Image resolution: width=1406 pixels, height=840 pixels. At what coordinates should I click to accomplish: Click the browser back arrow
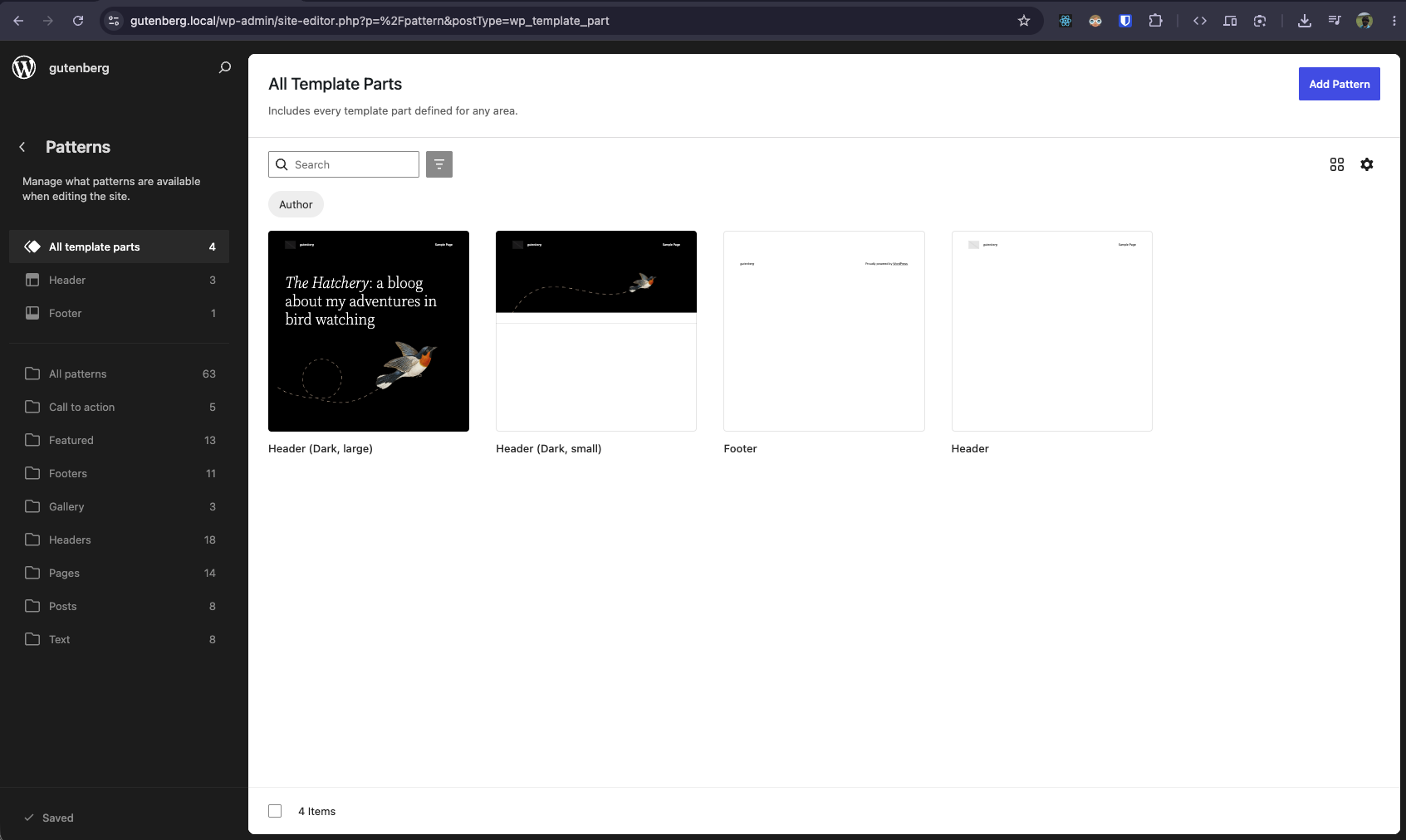tap(18, 21)
